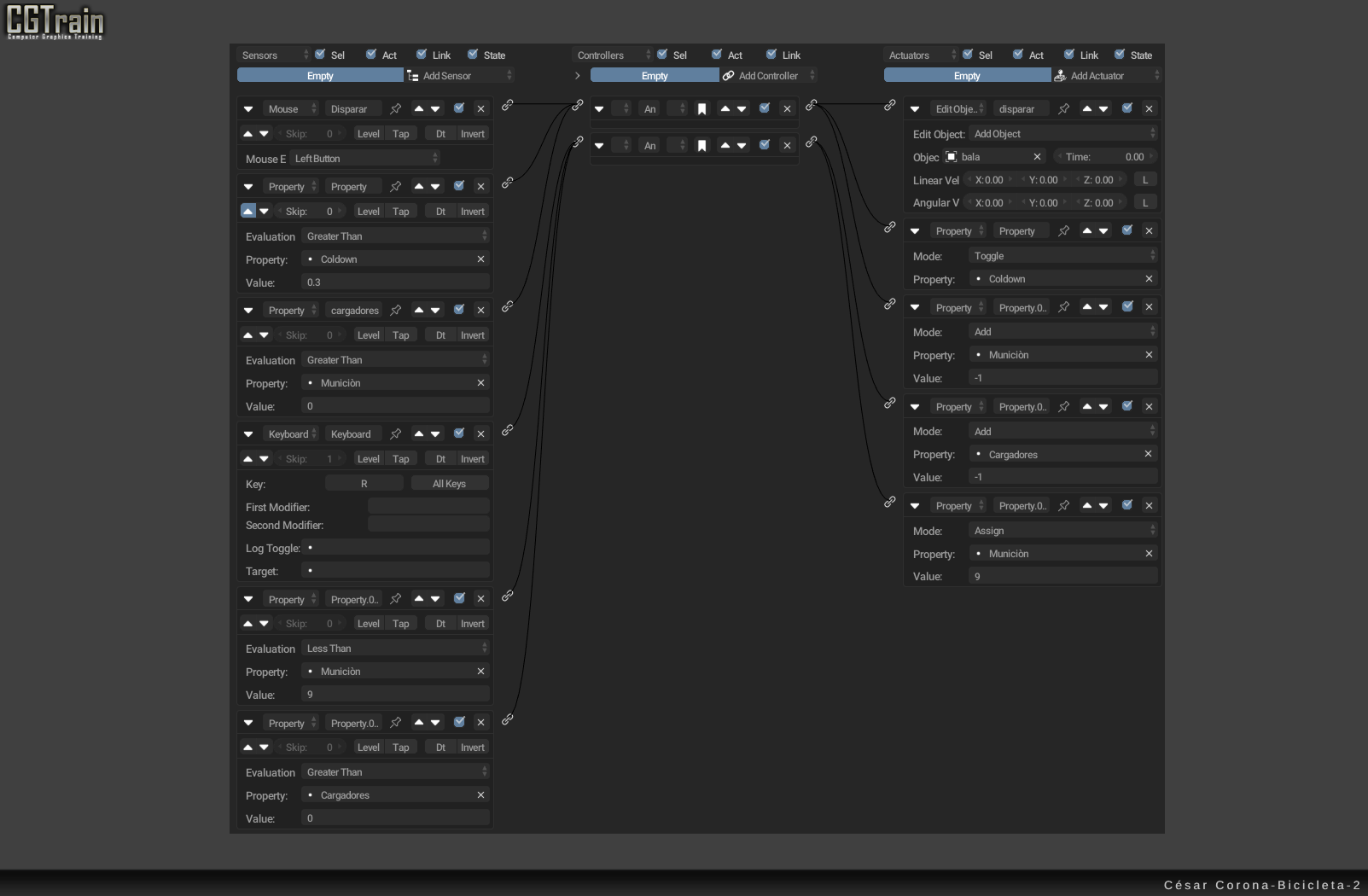1368x896 pixels.
Task: Clear the bala object field
Action: click(x=1037, y=157)
